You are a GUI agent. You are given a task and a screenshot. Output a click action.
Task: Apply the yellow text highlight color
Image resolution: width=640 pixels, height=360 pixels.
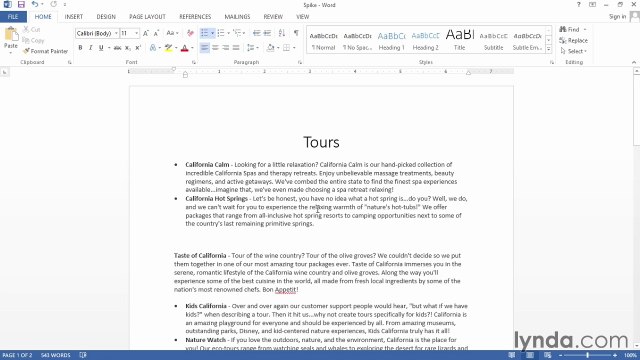169,48
